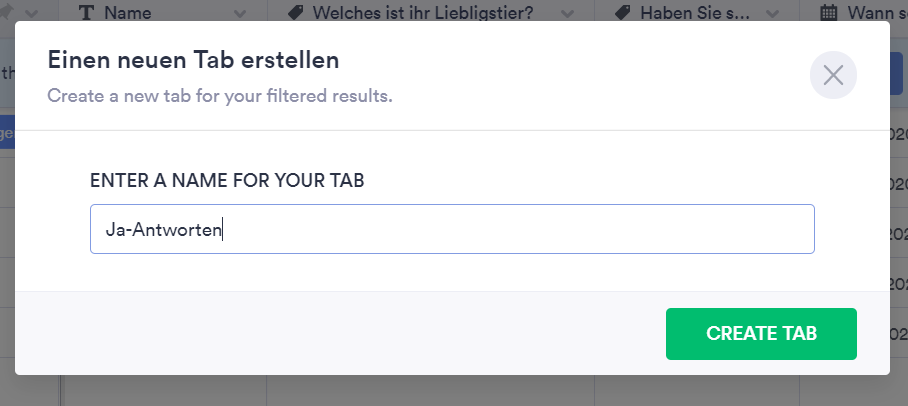Click calendar icon of the Wann column

click(828, 12)
